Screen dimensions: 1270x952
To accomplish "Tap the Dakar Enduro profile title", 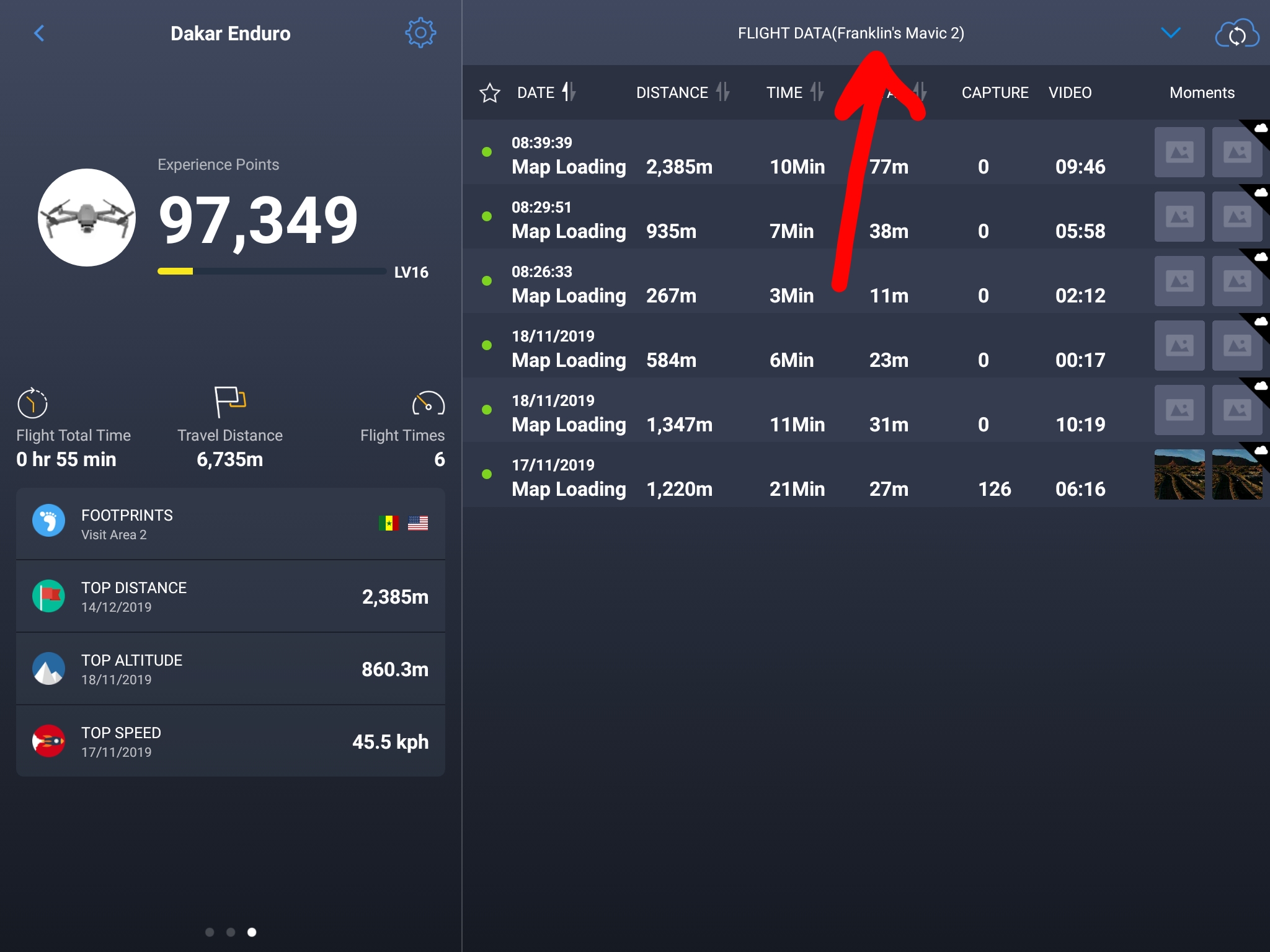I will [x=231, y=33].
